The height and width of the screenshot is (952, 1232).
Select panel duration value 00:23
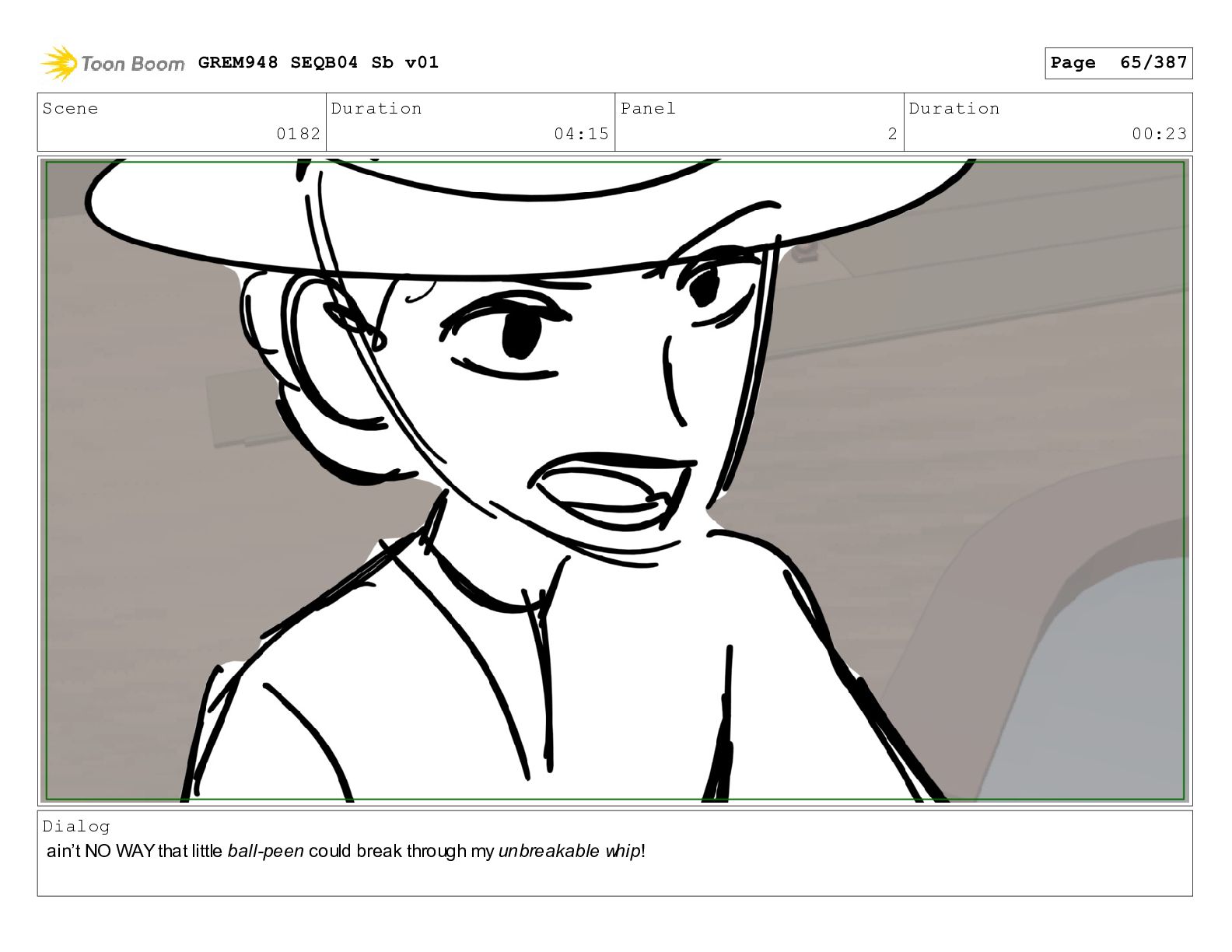coord(1159,134)
